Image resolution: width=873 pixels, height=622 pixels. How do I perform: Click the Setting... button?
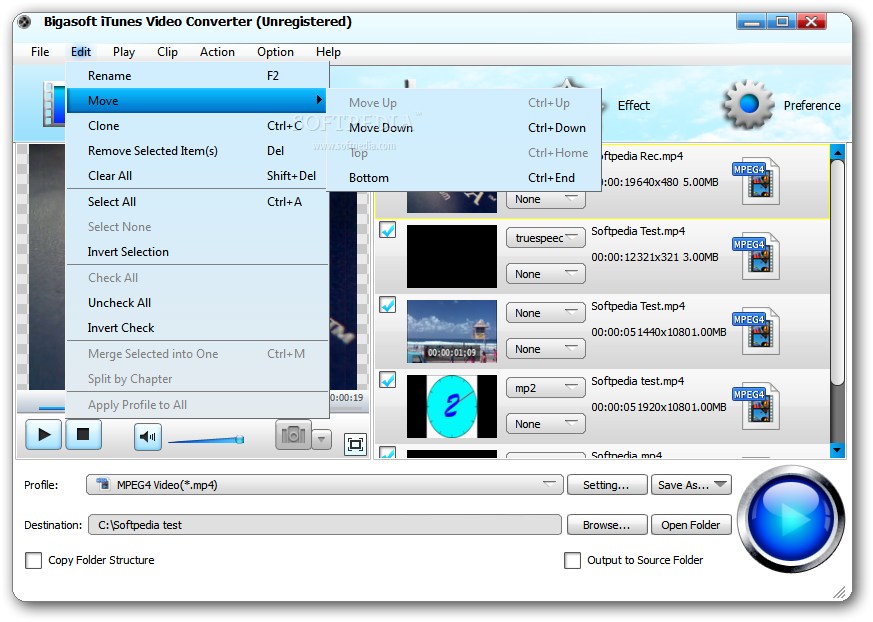(607, 485)
